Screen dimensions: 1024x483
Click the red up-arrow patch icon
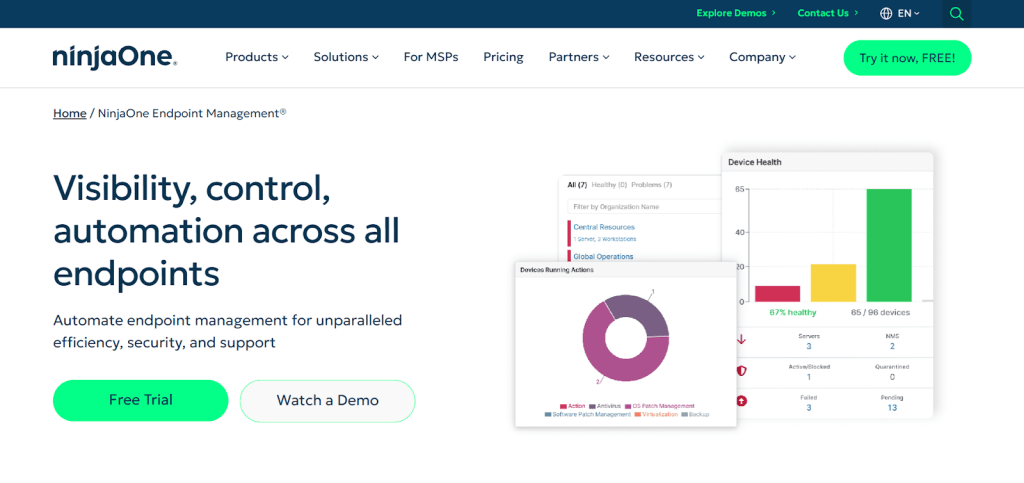741,401
